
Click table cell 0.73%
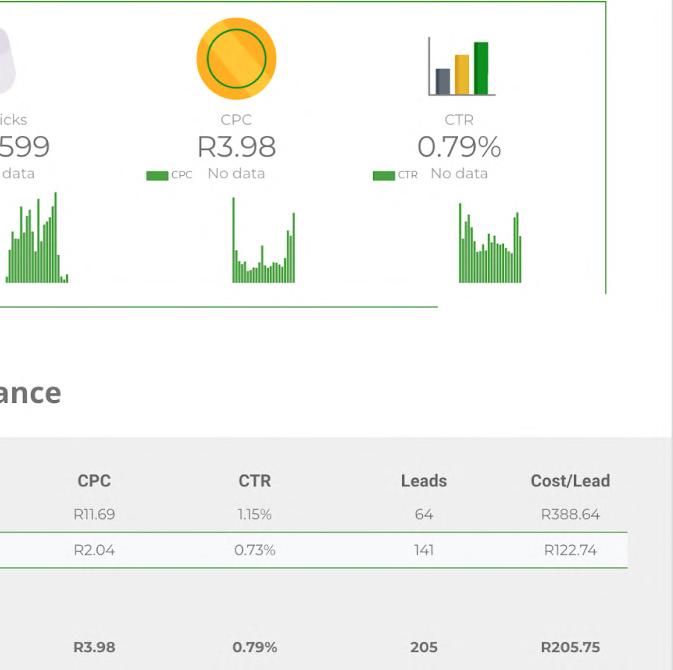(255, 550)
